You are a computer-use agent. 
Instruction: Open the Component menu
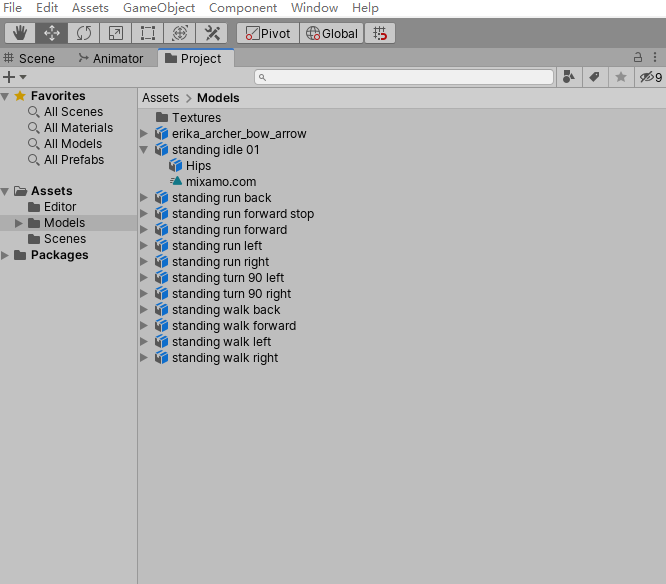[243, 8]
